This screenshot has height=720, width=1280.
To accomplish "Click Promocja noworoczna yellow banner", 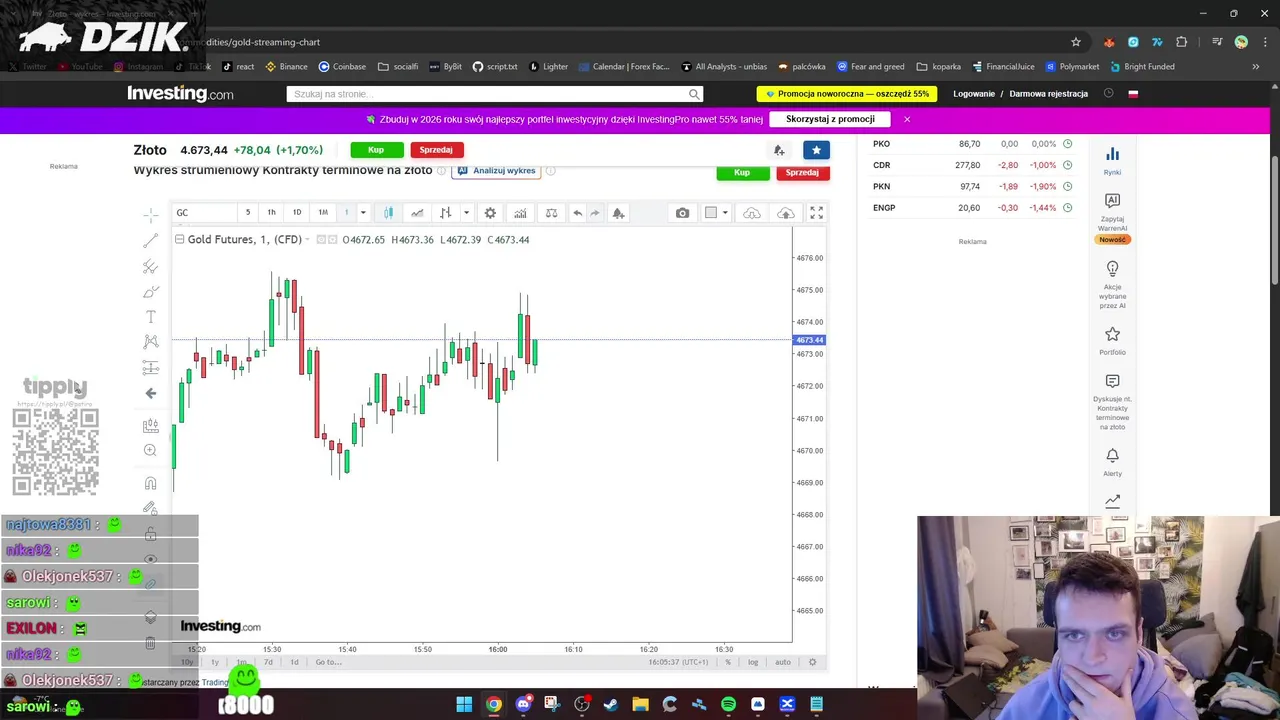I will (x=847, y=94).
